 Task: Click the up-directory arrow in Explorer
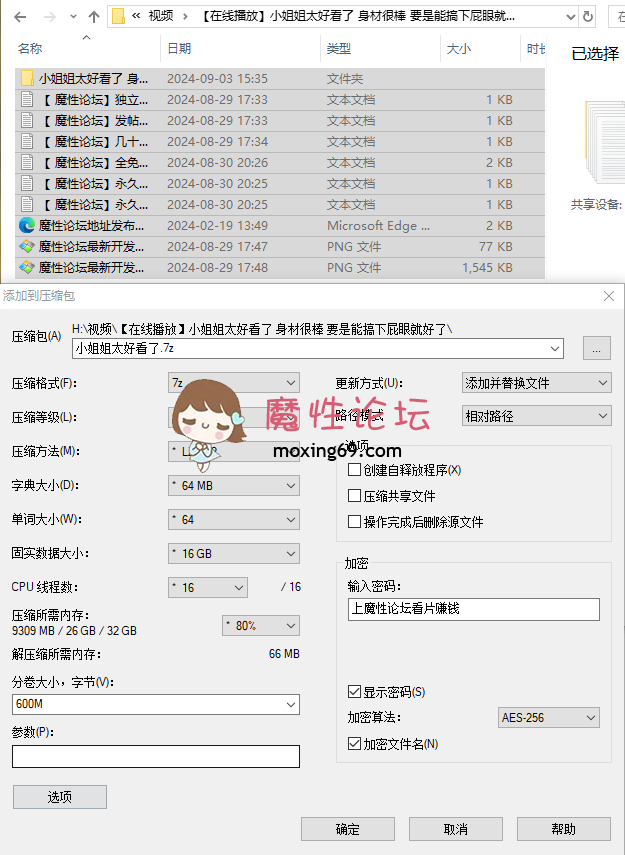(x=94, y=16)
